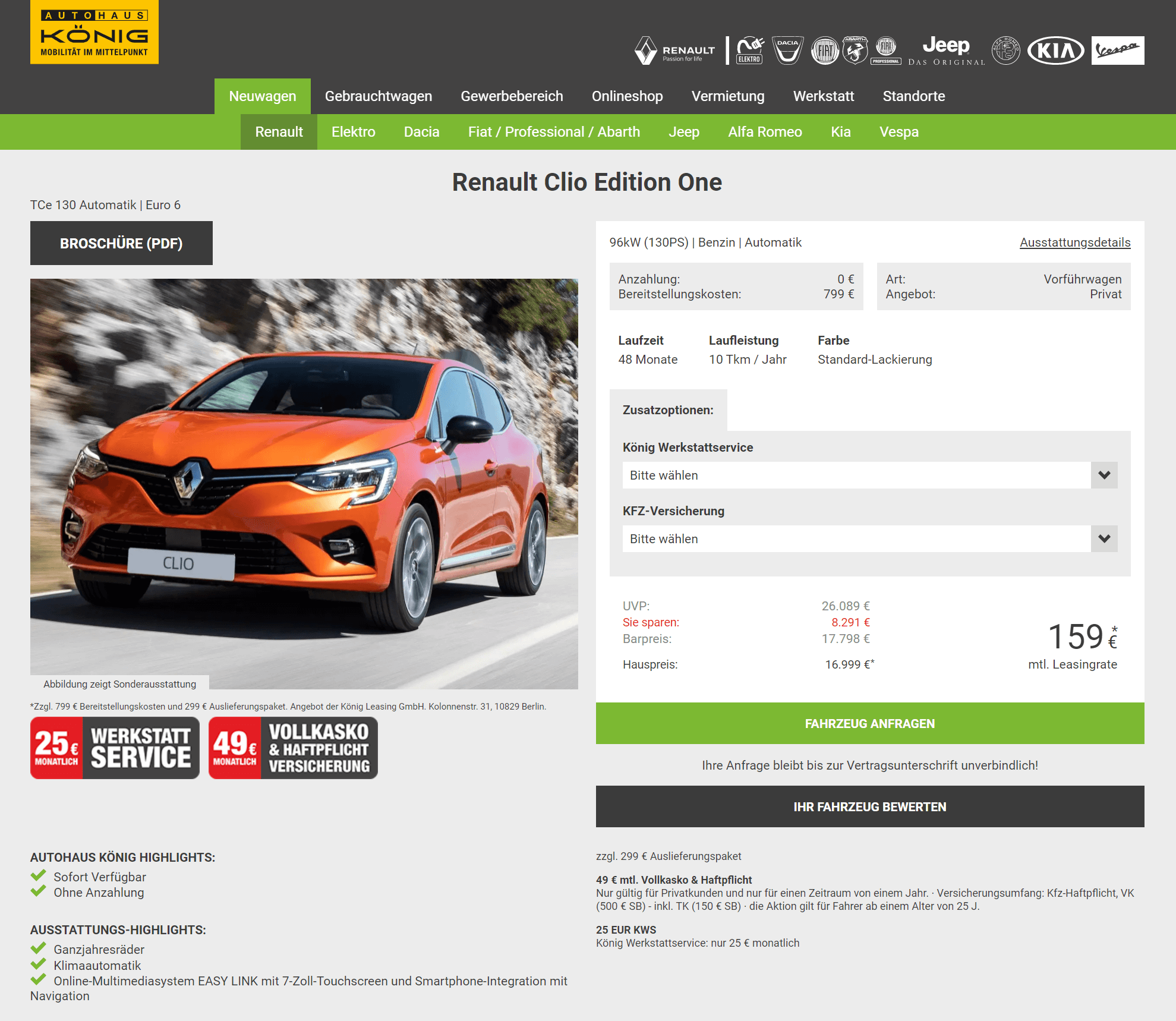
Task: Open the Standorte menu item
Action: [x=914, y=96]
